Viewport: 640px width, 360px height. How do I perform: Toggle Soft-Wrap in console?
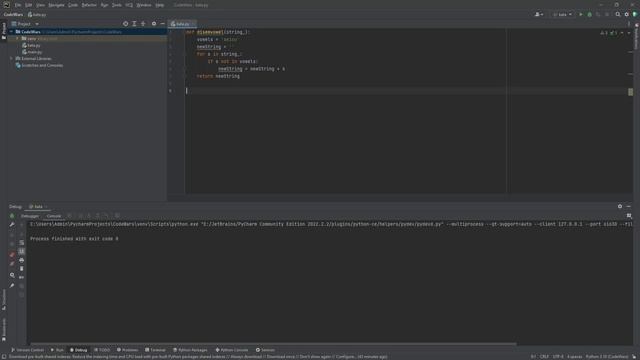22,242
